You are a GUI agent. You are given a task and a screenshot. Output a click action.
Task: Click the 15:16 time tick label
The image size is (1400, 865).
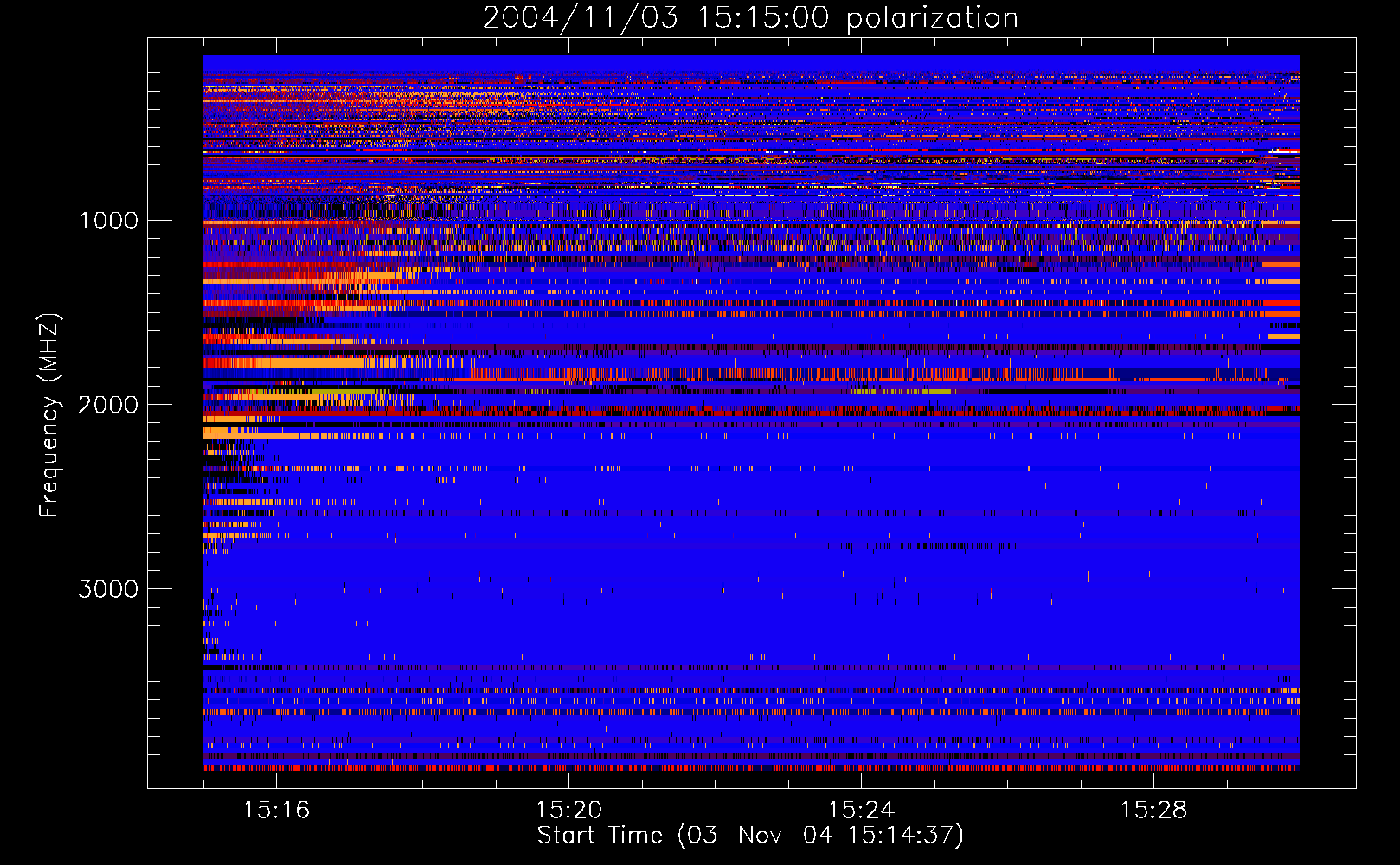276,810
